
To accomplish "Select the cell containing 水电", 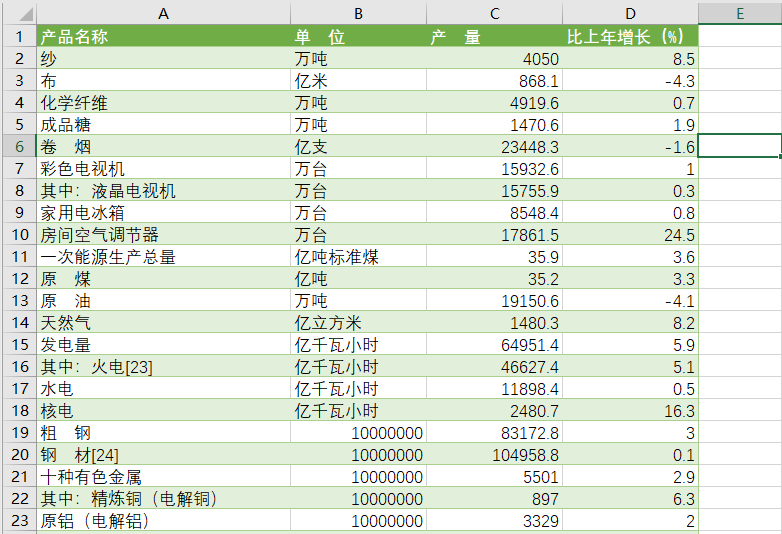I will point(164,388).
